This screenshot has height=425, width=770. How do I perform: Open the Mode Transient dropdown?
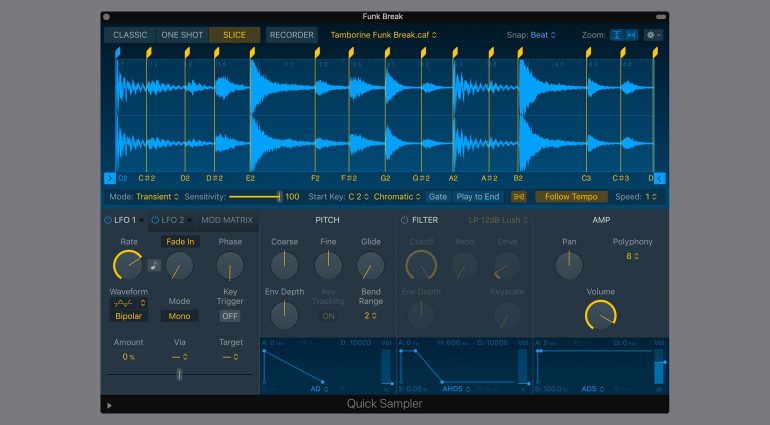tap(152, 197)
